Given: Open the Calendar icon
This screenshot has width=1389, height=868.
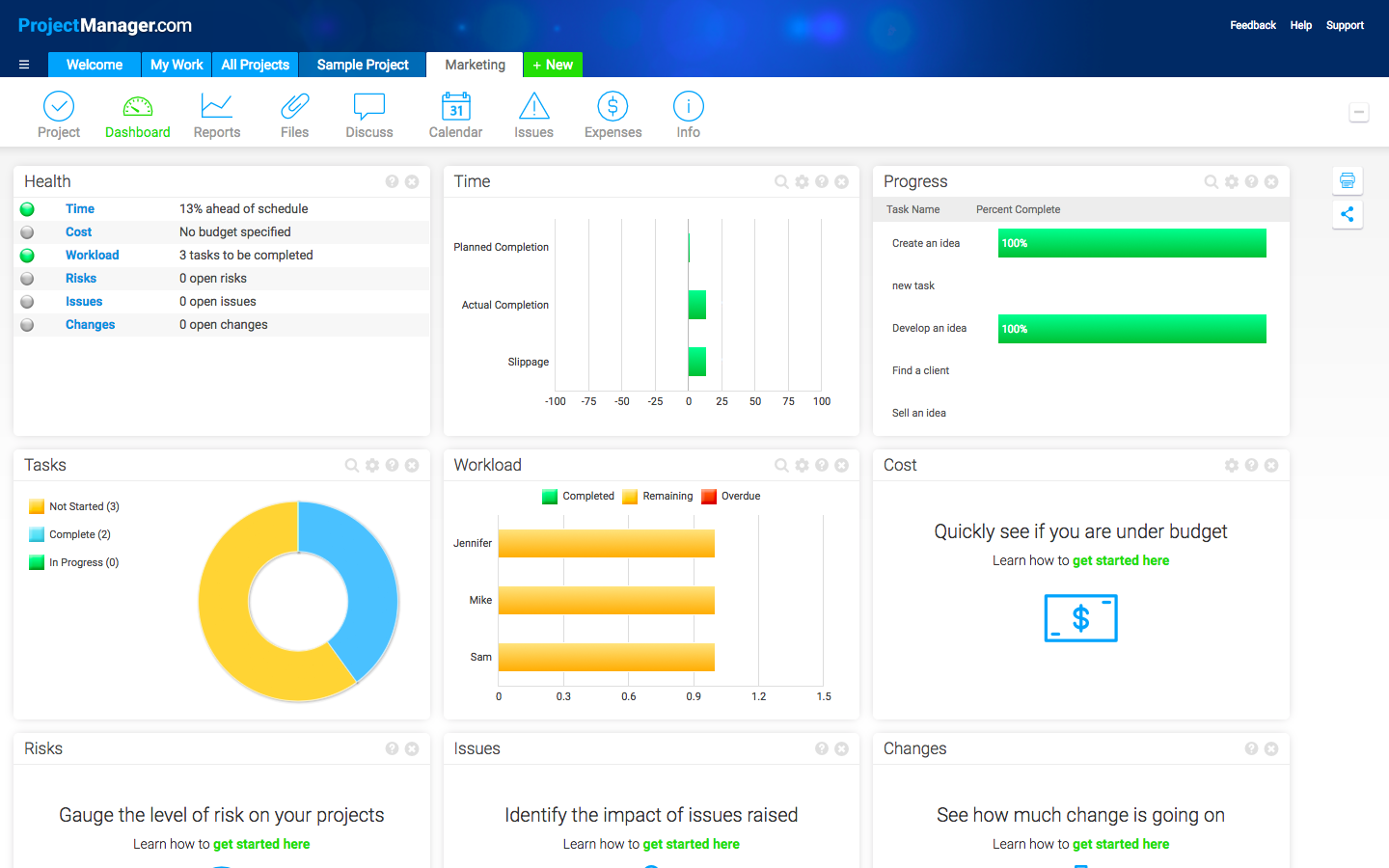Looking at the screenshot, I should pos(455,106).
